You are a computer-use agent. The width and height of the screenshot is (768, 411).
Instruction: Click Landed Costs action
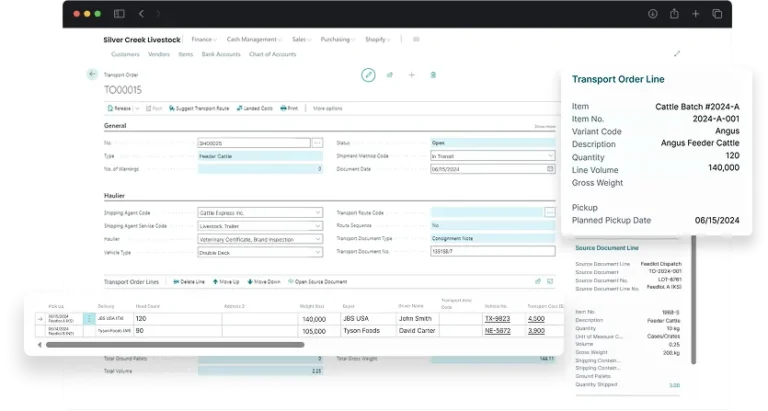point(255,108)
